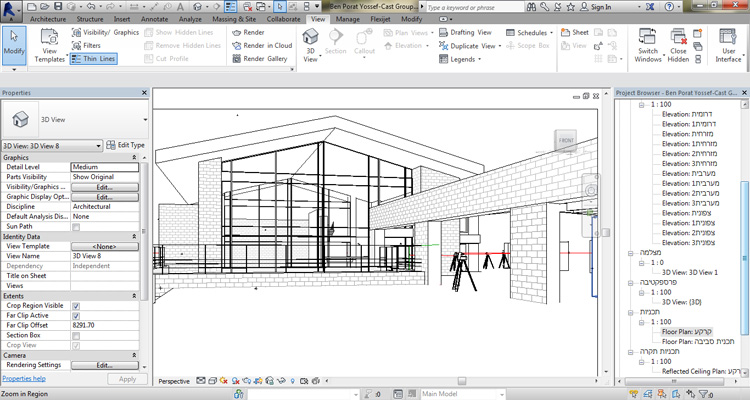
Task: Collapse the Extents properties group
Action: tap(134, 296)
